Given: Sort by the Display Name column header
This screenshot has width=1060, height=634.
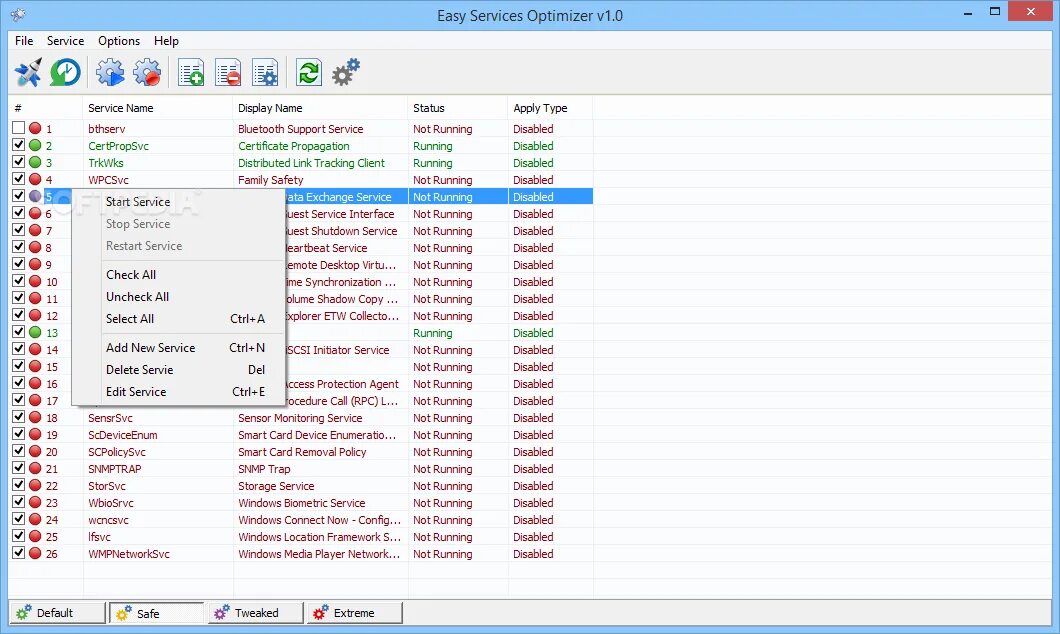Looking at the screenshot, I should [x=320, y=107].
